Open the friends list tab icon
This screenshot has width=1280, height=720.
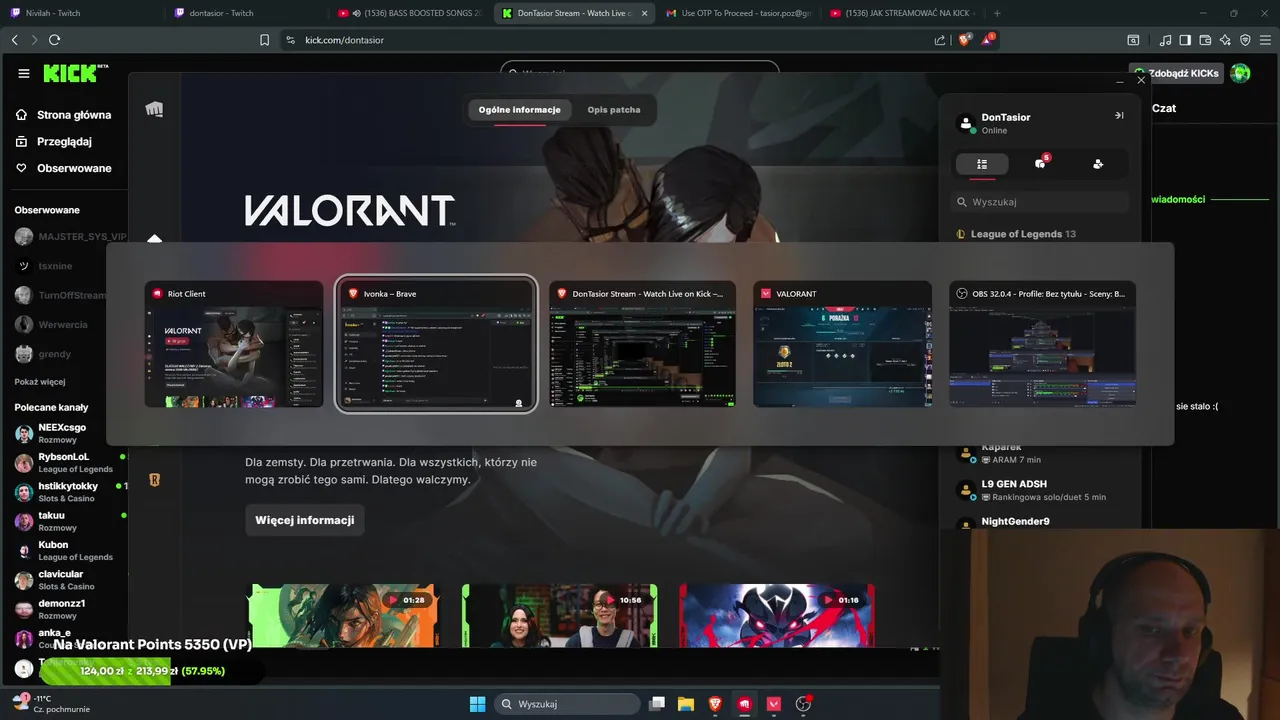[982, 164]
